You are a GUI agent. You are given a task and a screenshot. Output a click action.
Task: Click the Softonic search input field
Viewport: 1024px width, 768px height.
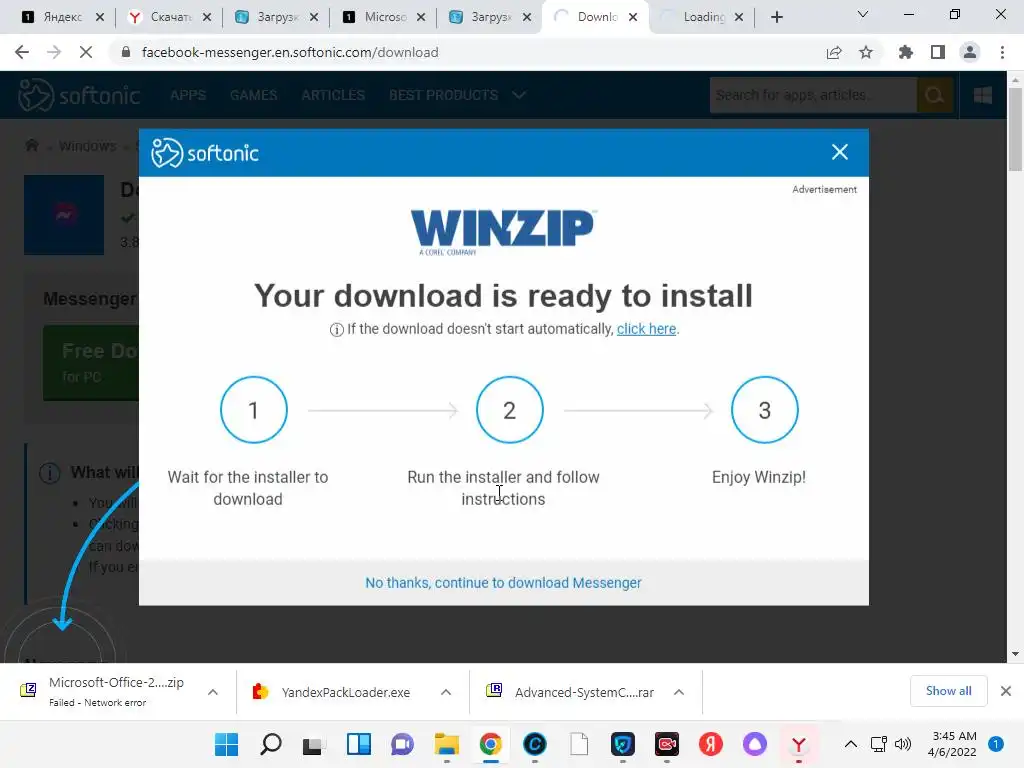pos(813,95)
